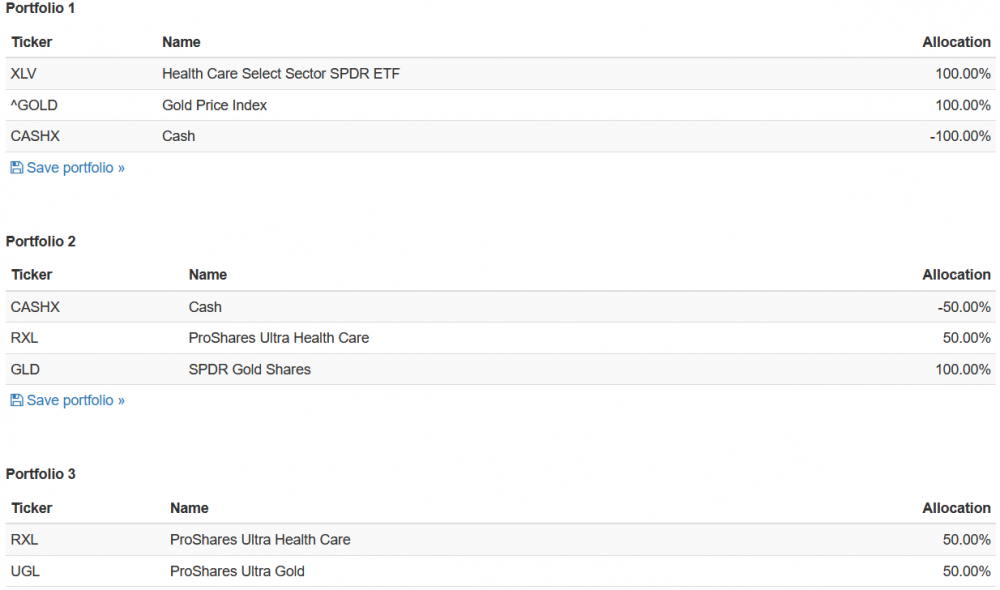Open the Save portfolio link text for Portfolio 1
The width and height of the screenshot is (1000, 590).
click(75, 168)
